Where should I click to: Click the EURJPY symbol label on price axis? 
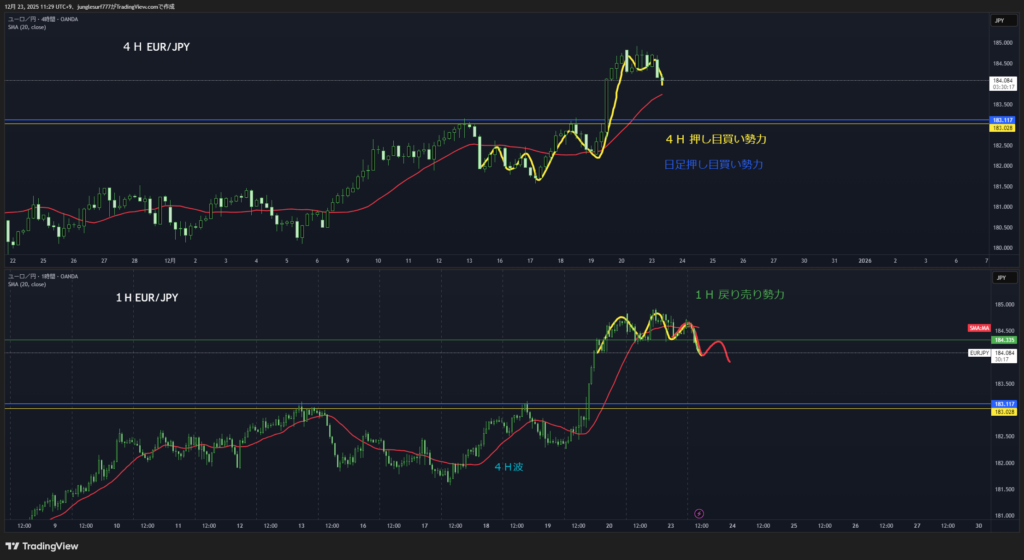[x=979, y=353]
